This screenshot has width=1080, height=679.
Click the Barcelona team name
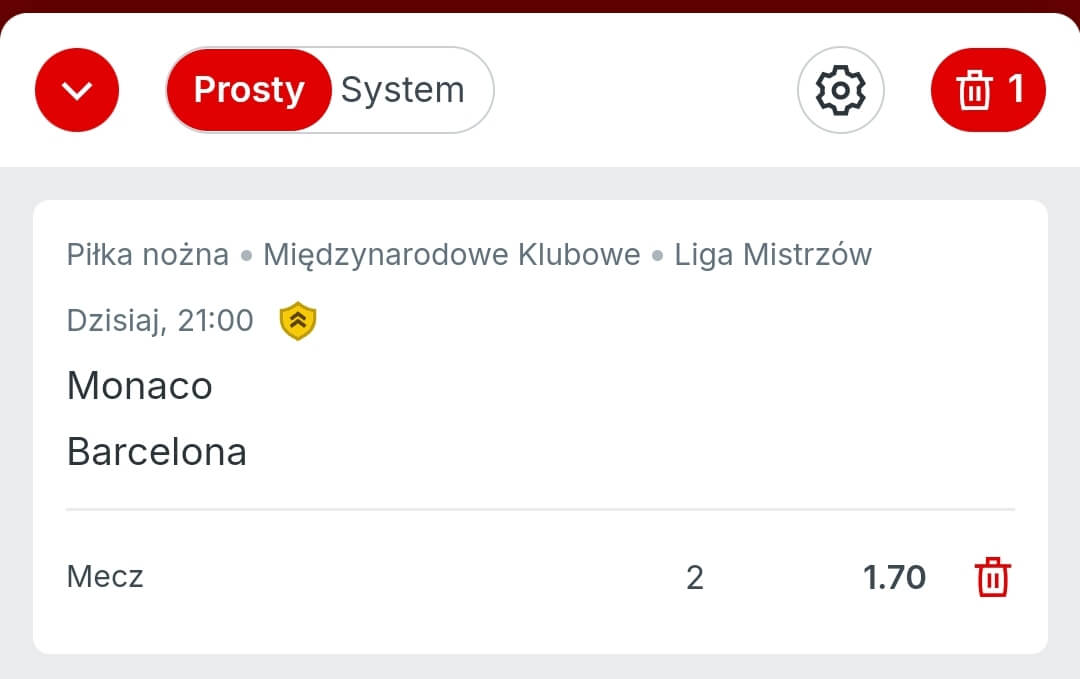pyautogui.click(x=157, y=452)
